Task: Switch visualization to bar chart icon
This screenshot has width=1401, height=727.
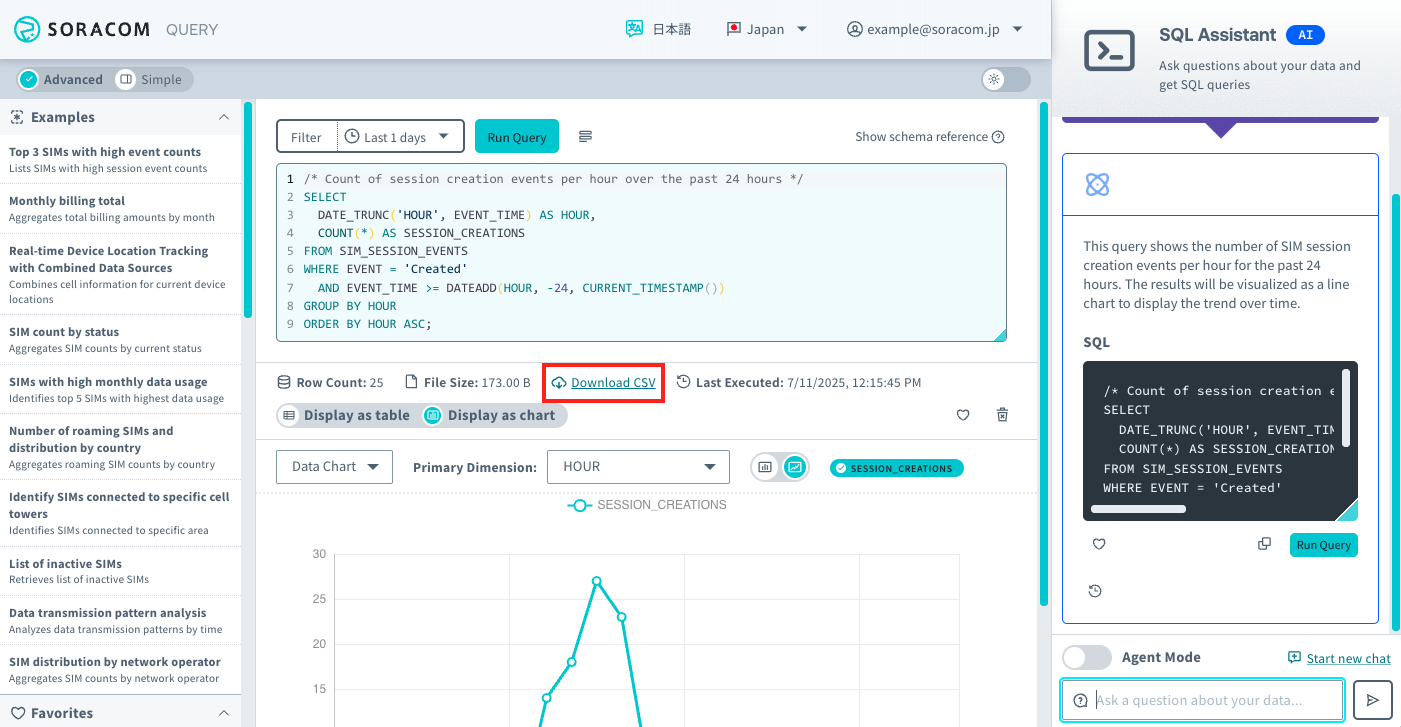Action: (764, 467)
